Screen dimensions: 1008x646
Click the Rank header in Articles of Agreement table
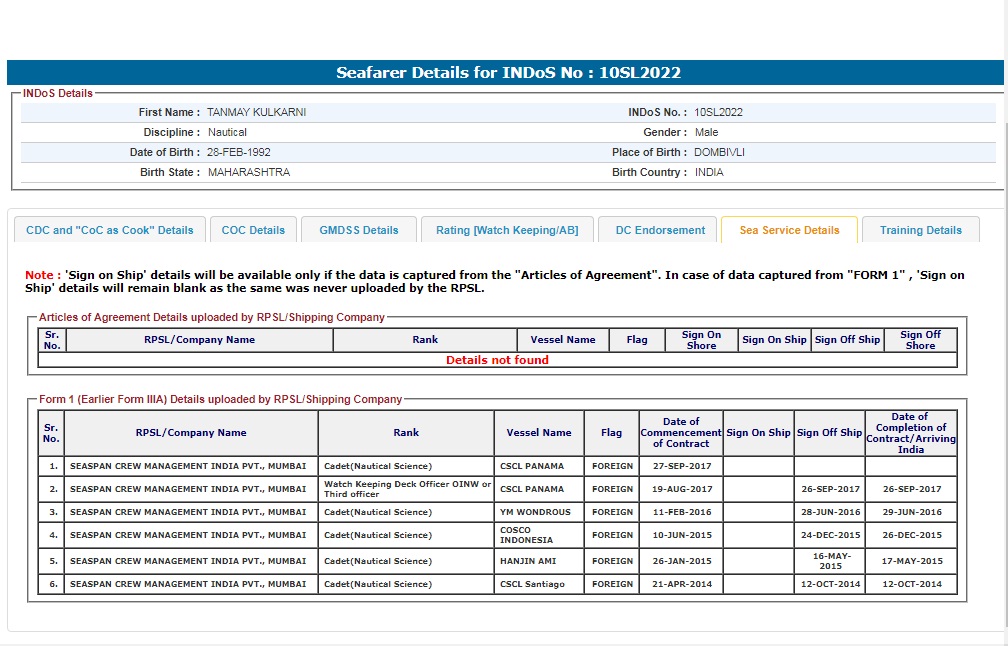425,340
